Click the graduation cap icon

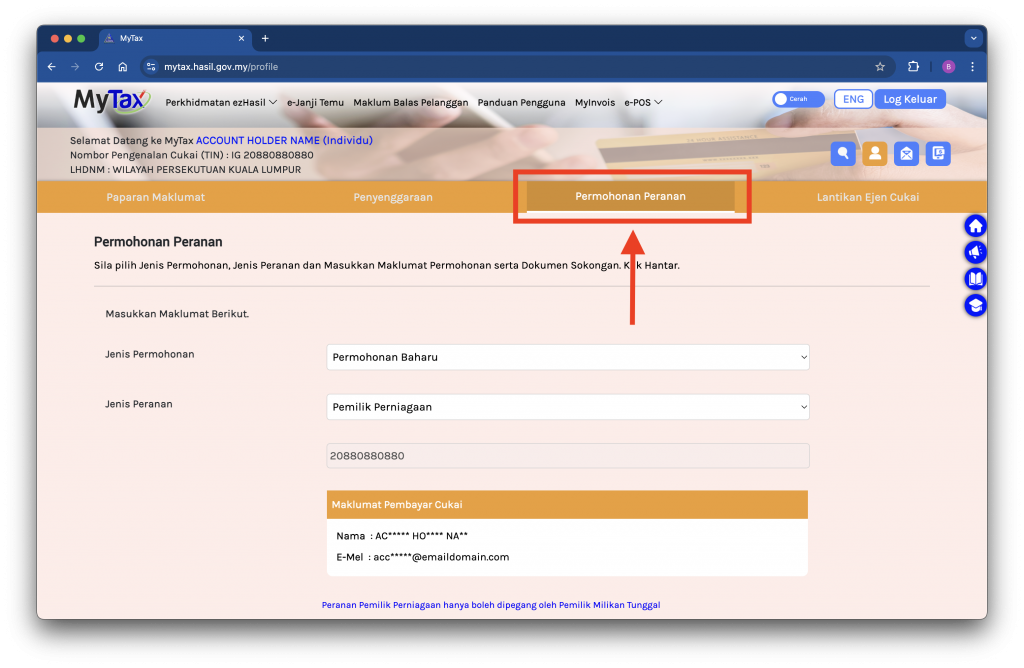point(975,306)
